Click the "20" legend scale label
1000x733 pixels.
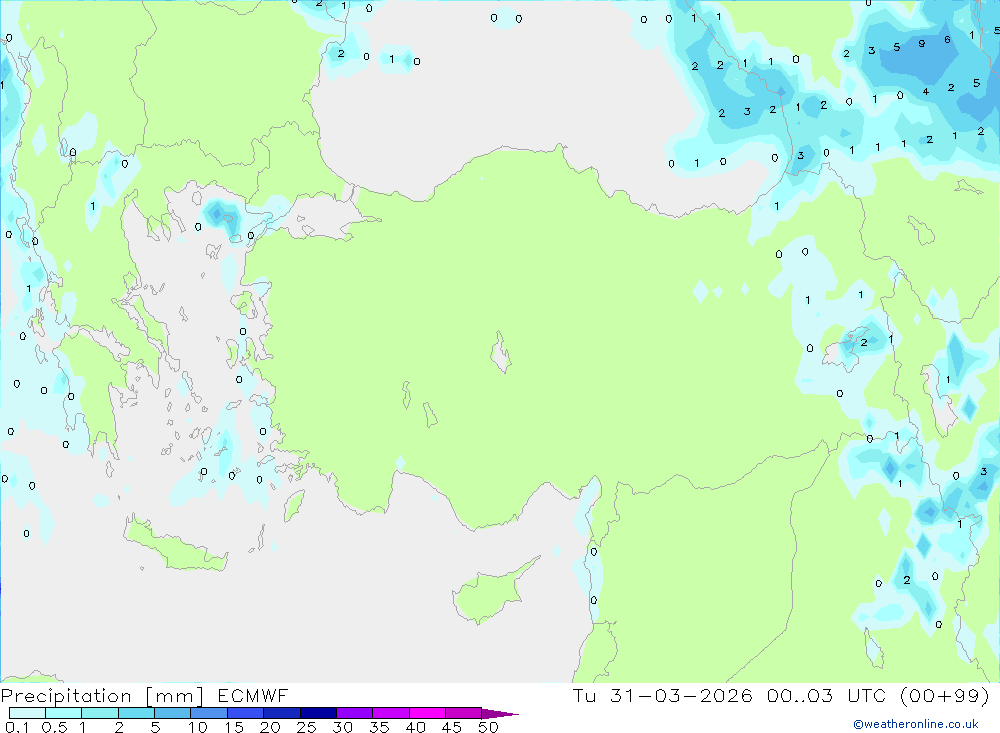tap(270, 727)
